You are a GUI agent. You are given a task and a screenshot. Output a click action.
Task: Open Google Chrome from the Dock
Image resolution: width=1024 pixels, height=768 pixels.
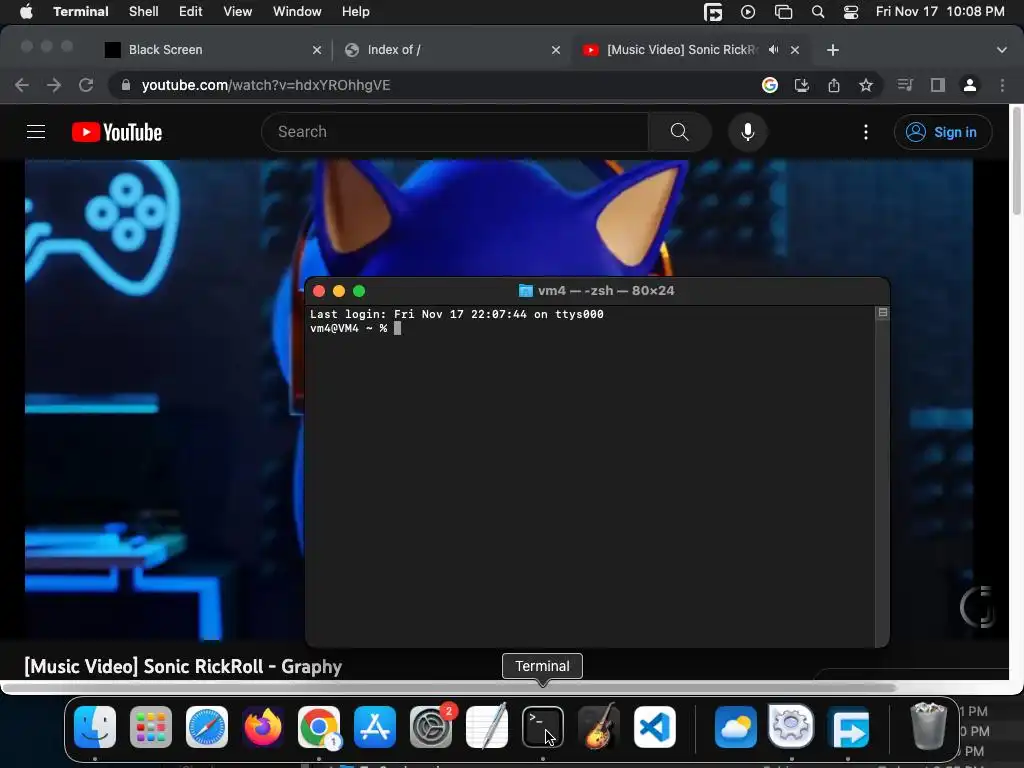[x=319, y=727]
